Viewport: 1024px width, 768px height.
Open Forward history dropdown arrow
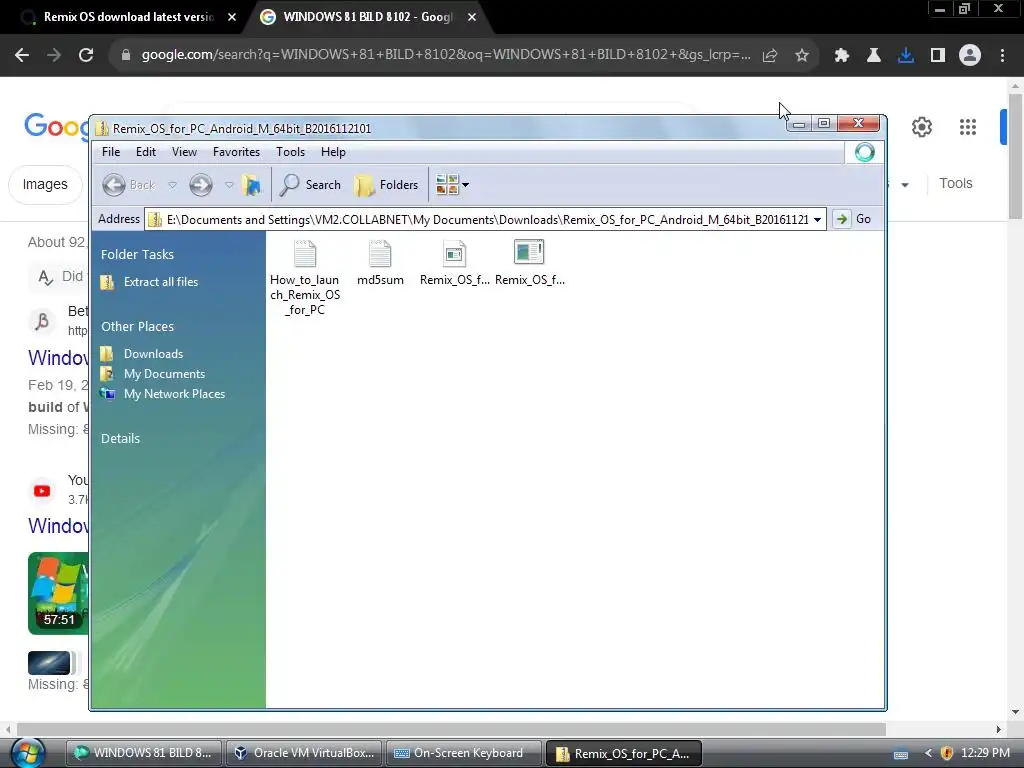pyautogui.click(x=229, y=185)
